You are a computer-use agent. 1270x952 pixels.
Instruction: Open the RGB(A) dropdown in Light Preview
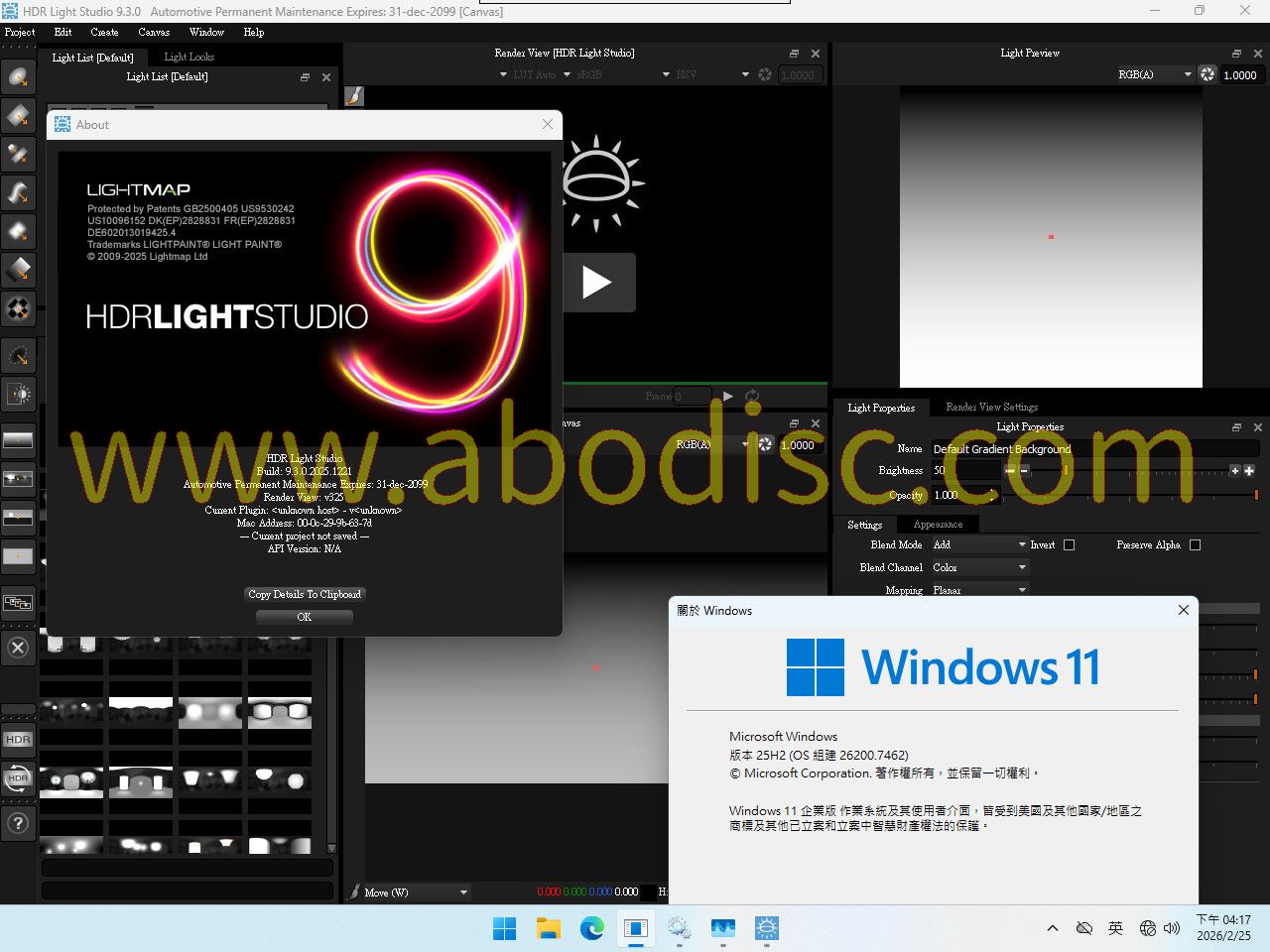click(1154, 74)
